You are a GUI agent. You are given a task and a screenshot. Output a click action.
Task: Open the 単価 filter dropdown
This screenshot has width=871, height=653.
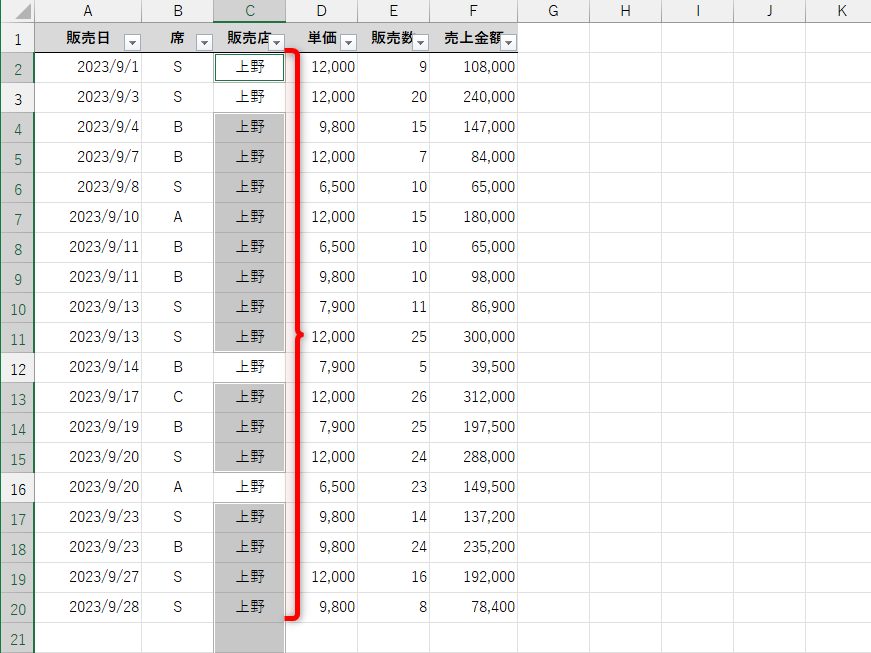click(x=348, y=42)
